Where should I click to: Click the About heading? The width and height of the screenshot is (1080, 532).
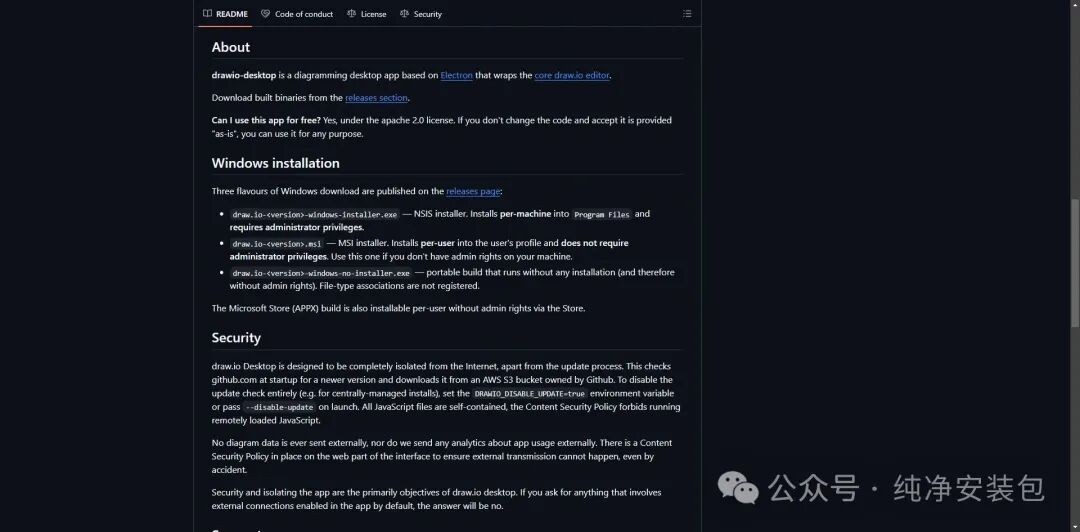(x=231, y=47)
